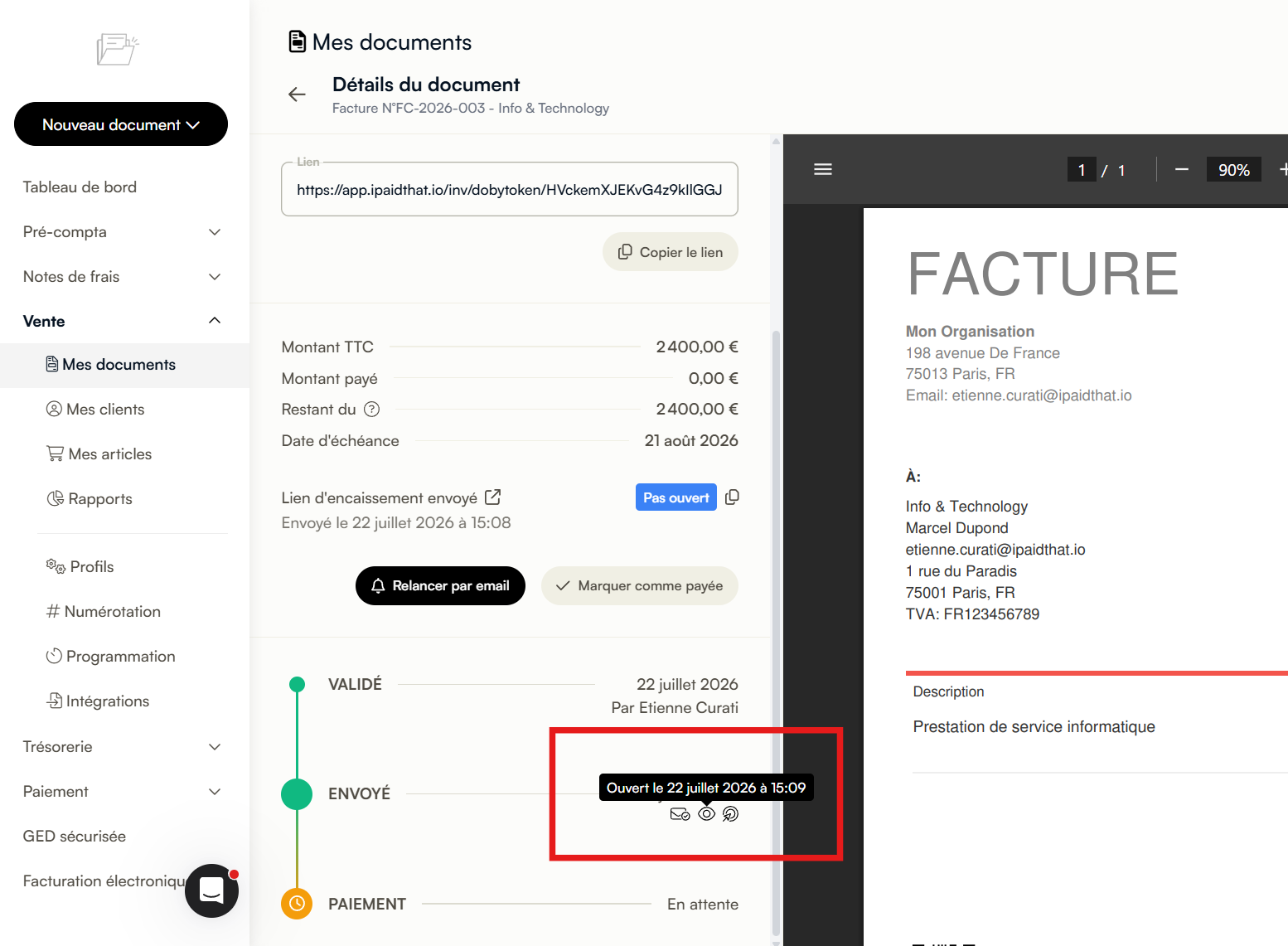The height and width of the screenshot is (946, 1288).
Task: Open the encaissement link external icon
Action: (x=492, y=497)
